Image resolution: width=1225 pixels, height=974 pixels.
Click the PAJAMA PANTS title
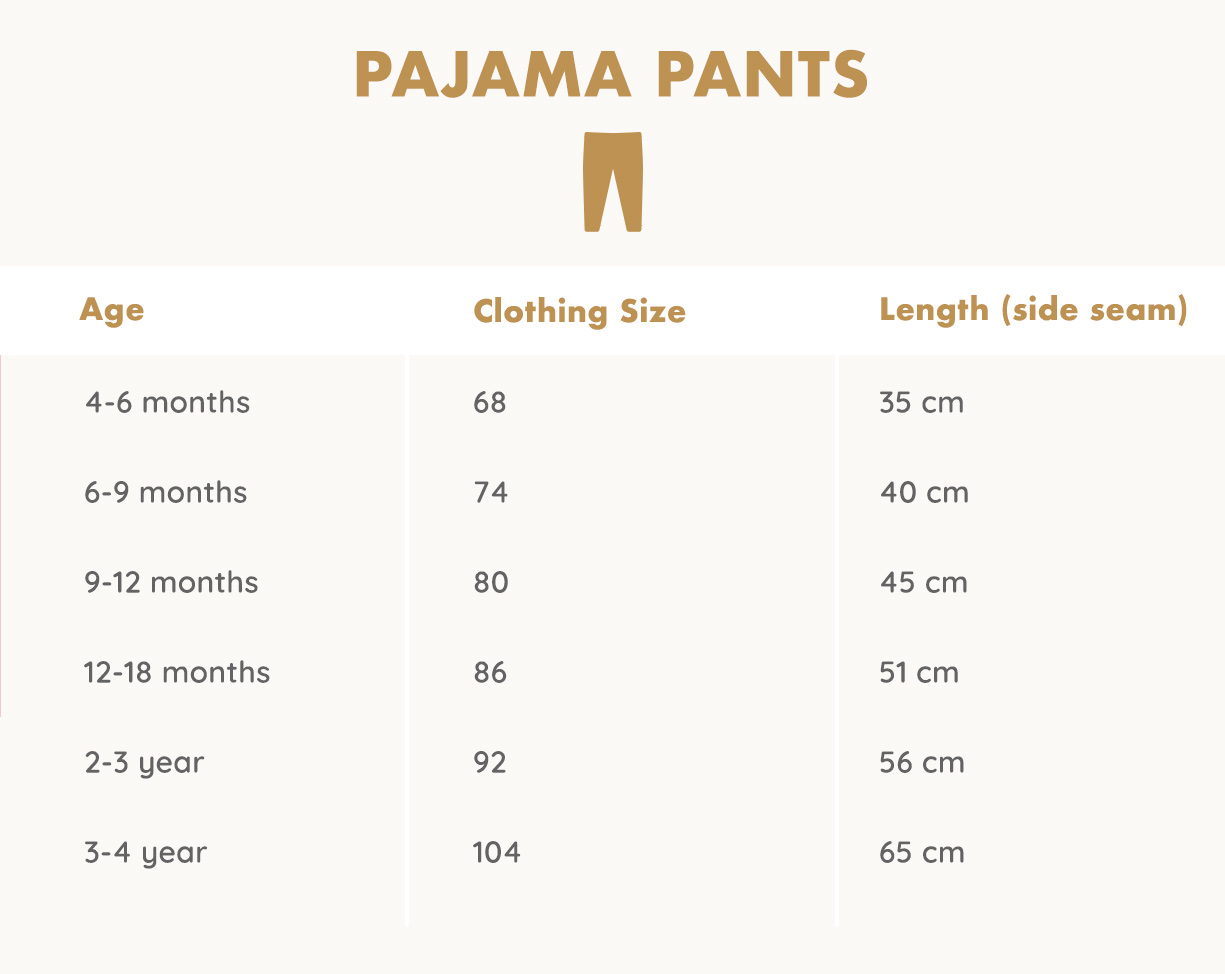coord(611,75)
